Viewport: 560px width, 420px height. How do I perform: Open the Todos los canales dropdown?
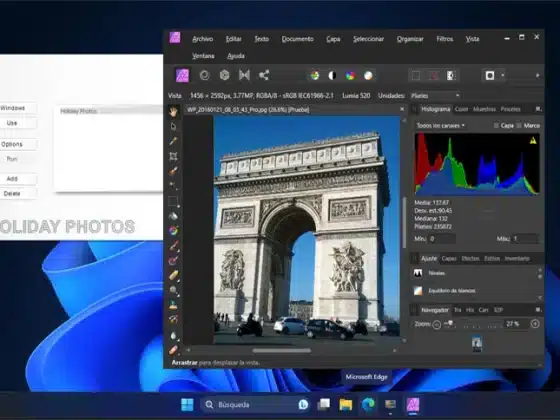tap(441, 126)
